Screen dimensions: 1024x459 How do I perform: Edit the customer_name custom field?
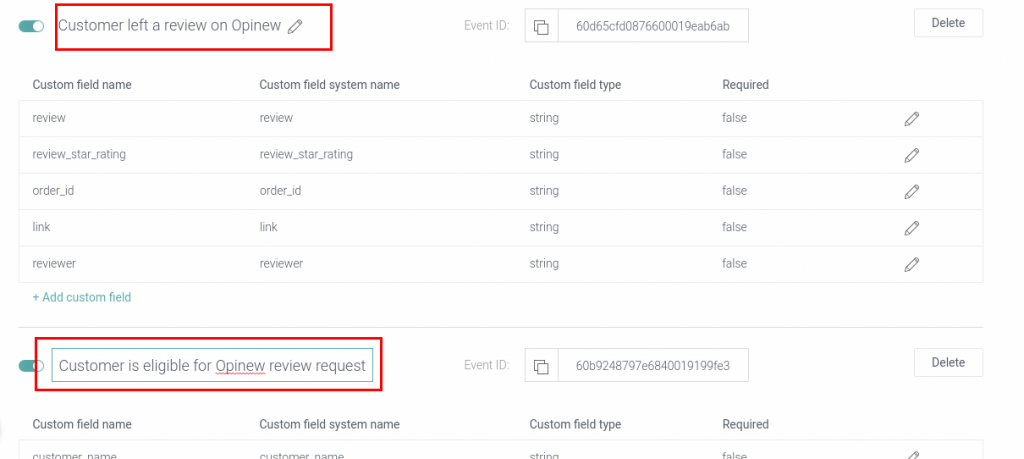click(x=912, y=455)
